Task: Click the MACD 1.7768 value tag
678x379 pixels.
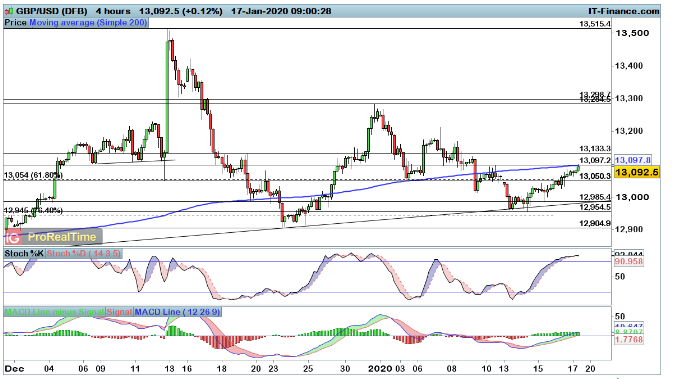Action: tap(629, 340)
